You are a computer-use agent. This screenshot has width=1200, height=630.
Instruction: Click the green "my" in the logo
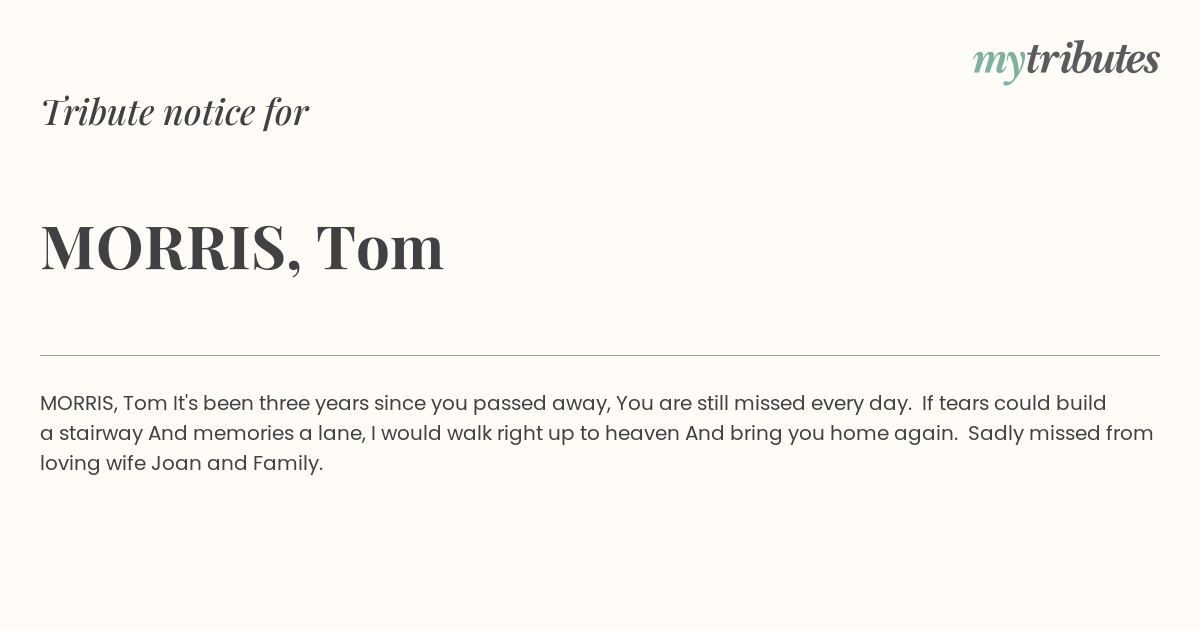(x=999, y=64)
